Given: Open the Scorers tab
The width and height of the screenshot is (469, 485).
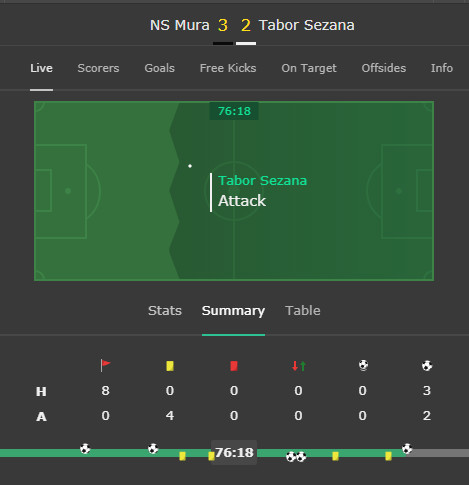Looking at the screenshot, I should tap(98, 68).
